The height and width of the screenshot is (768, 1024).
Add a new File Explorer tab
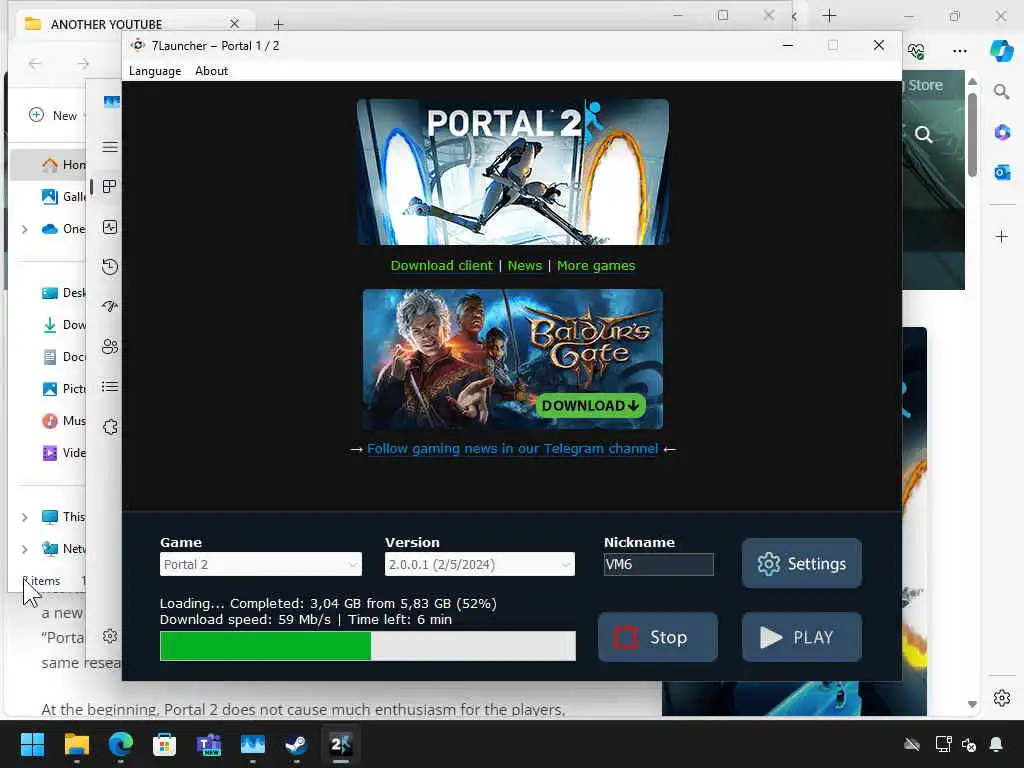278,24
